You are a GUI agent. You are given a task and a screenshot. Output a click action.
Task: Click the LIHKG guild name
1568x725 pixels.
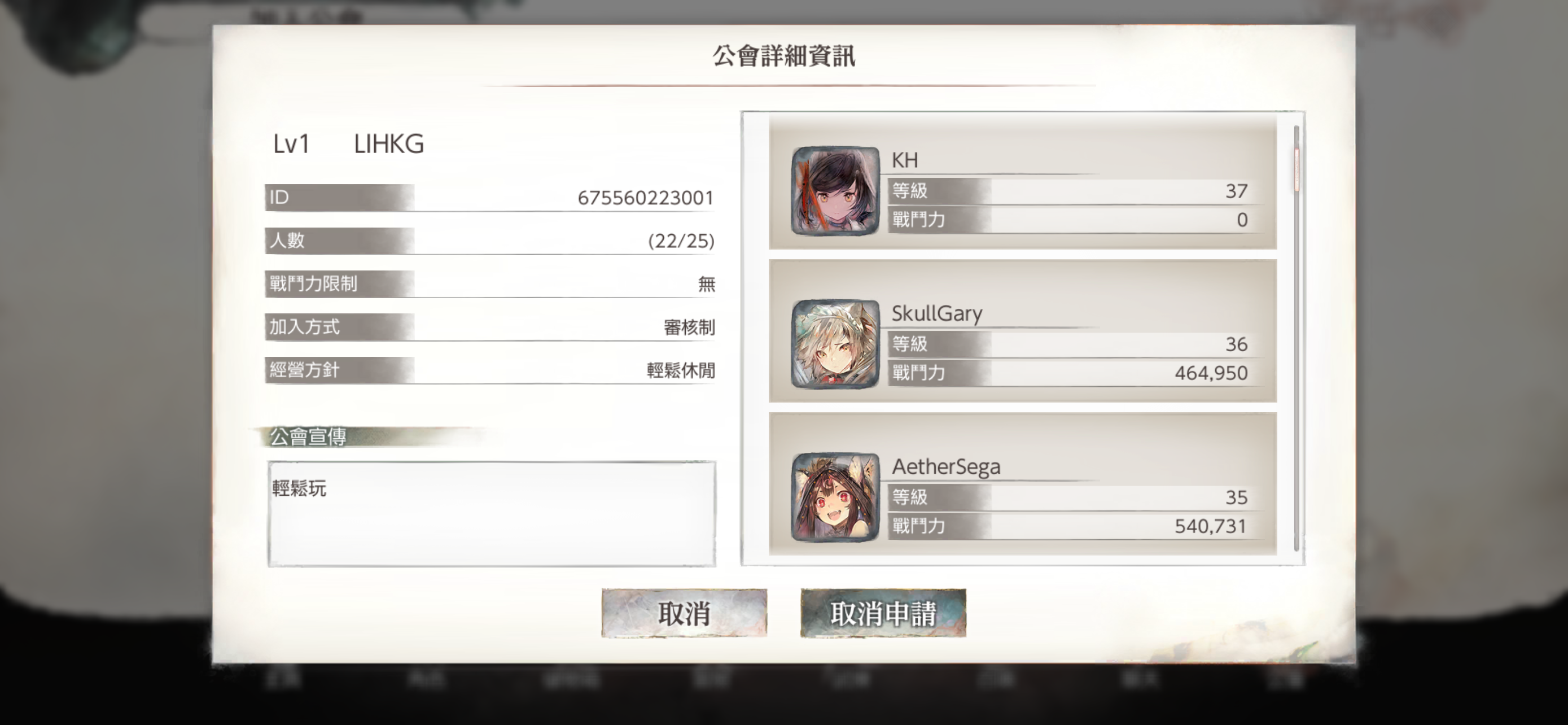tap(389, 145)
